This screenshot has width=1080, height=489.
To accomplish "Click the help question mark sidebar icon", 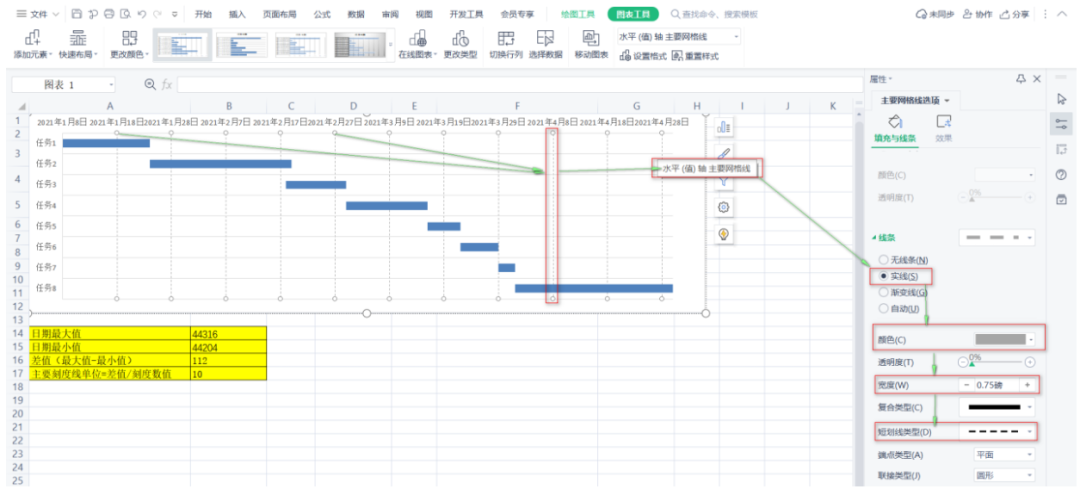I will click(x=1061, y=175).
